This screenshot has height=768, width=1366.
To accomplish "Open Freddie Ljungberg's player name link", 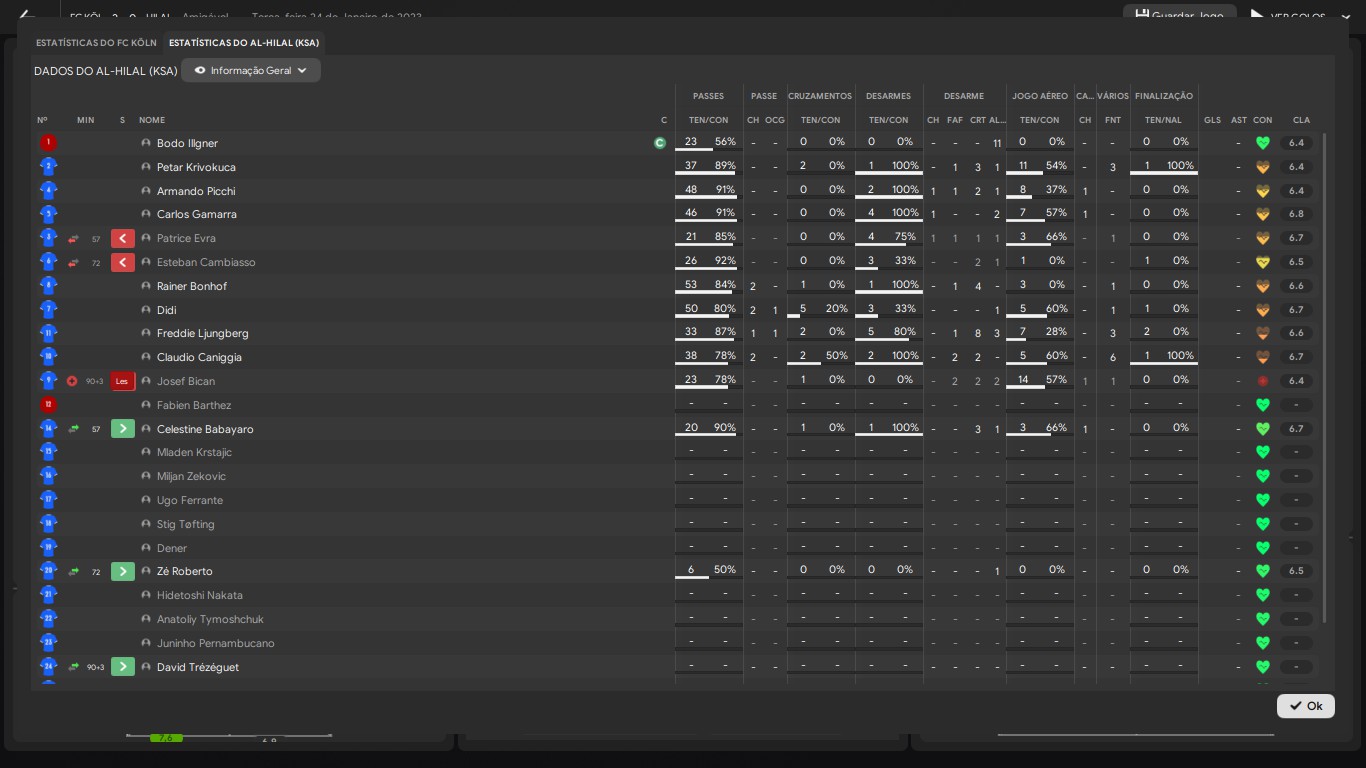I will [x=203, y=333].
